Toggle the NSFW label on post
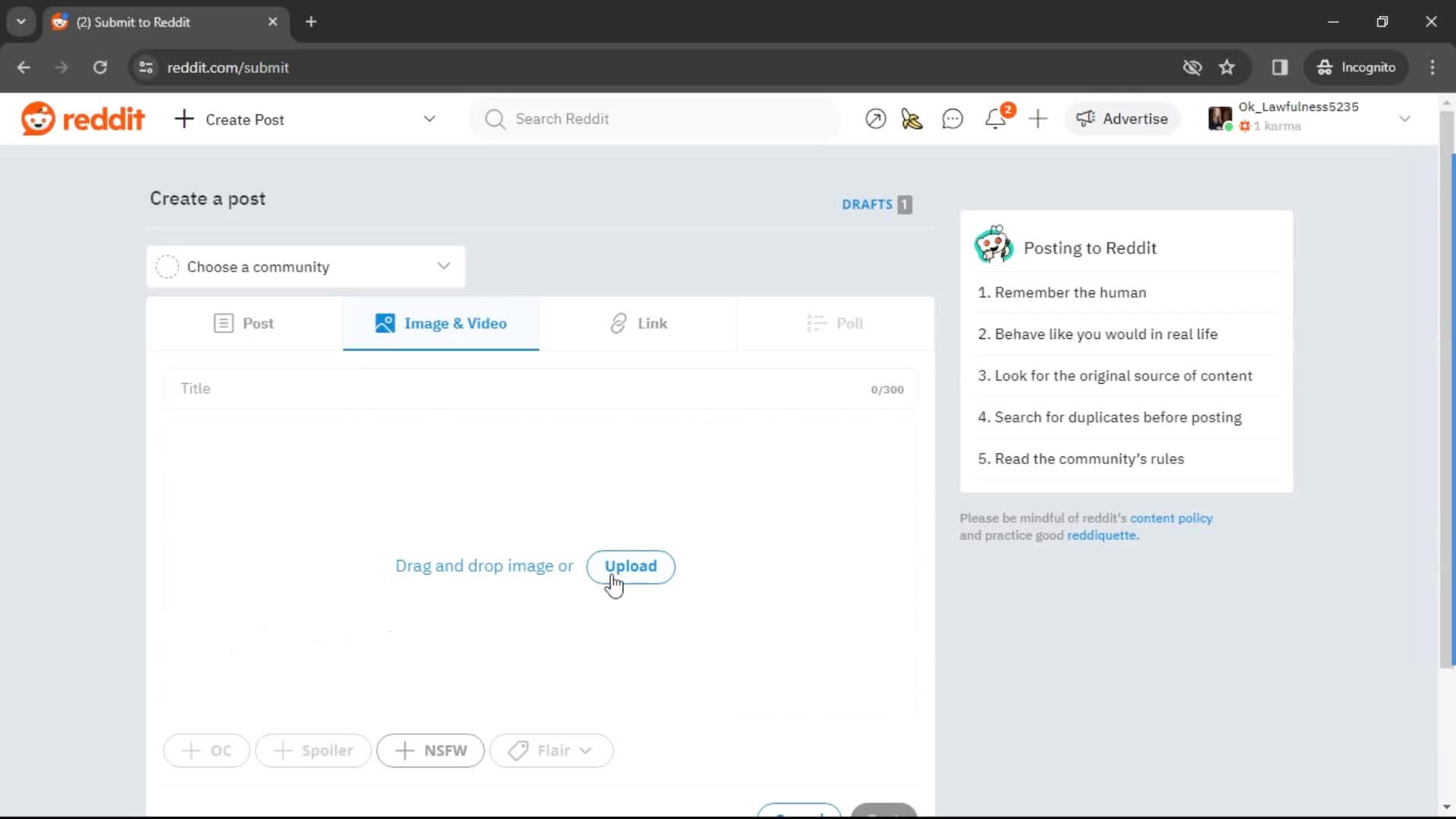 click(x=431, y=750)
